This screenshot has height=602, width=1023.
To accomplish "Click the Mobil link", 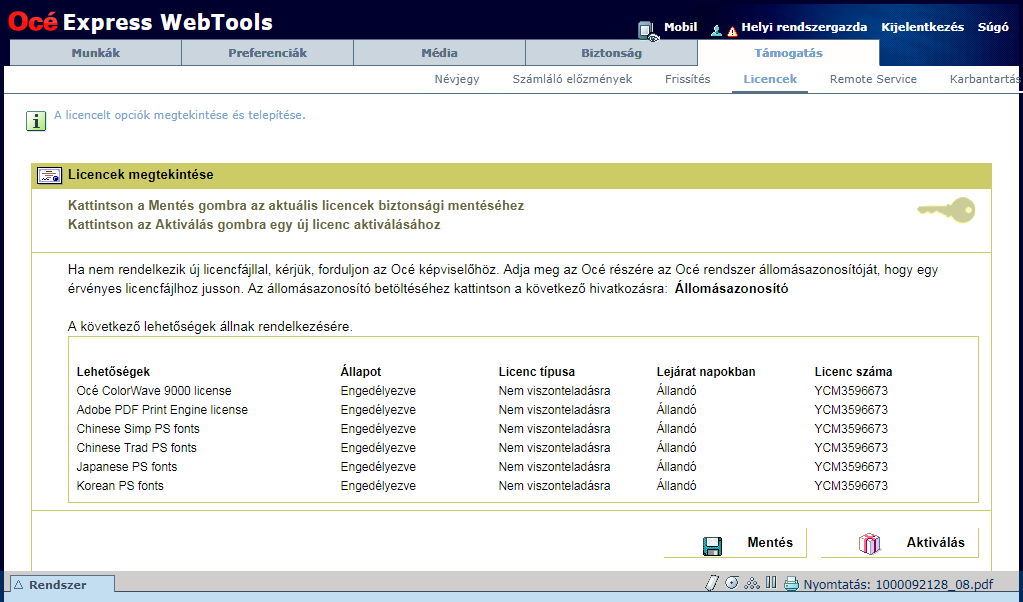I will (680, 27).
